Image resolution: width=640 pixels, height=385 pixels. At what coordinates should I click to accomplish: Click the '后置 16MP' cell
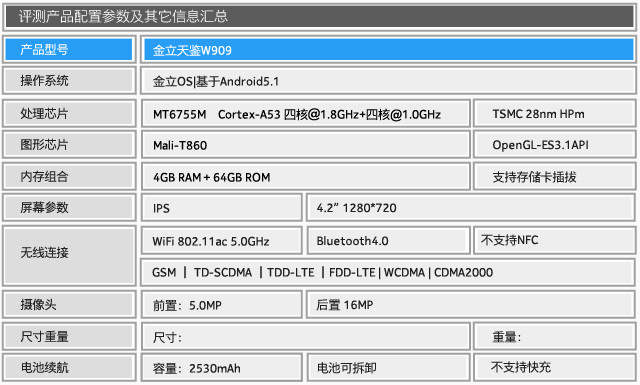tap(471, 304)
